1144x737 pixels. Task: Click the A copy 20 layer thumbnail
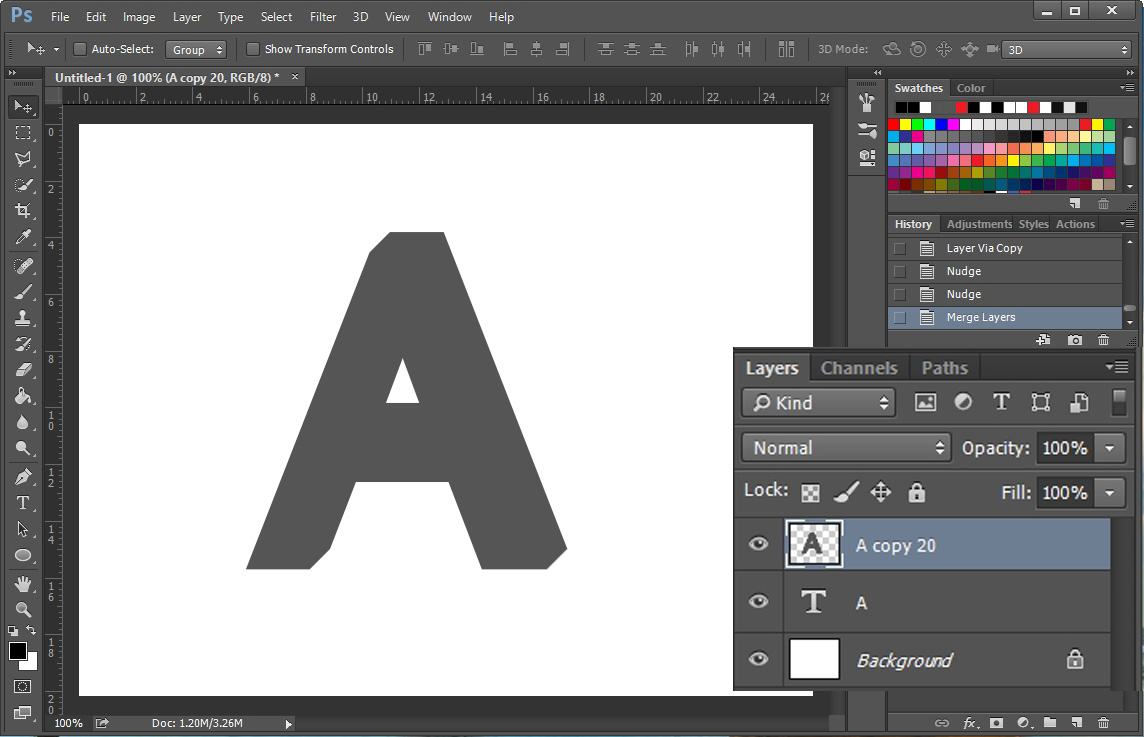813,544
